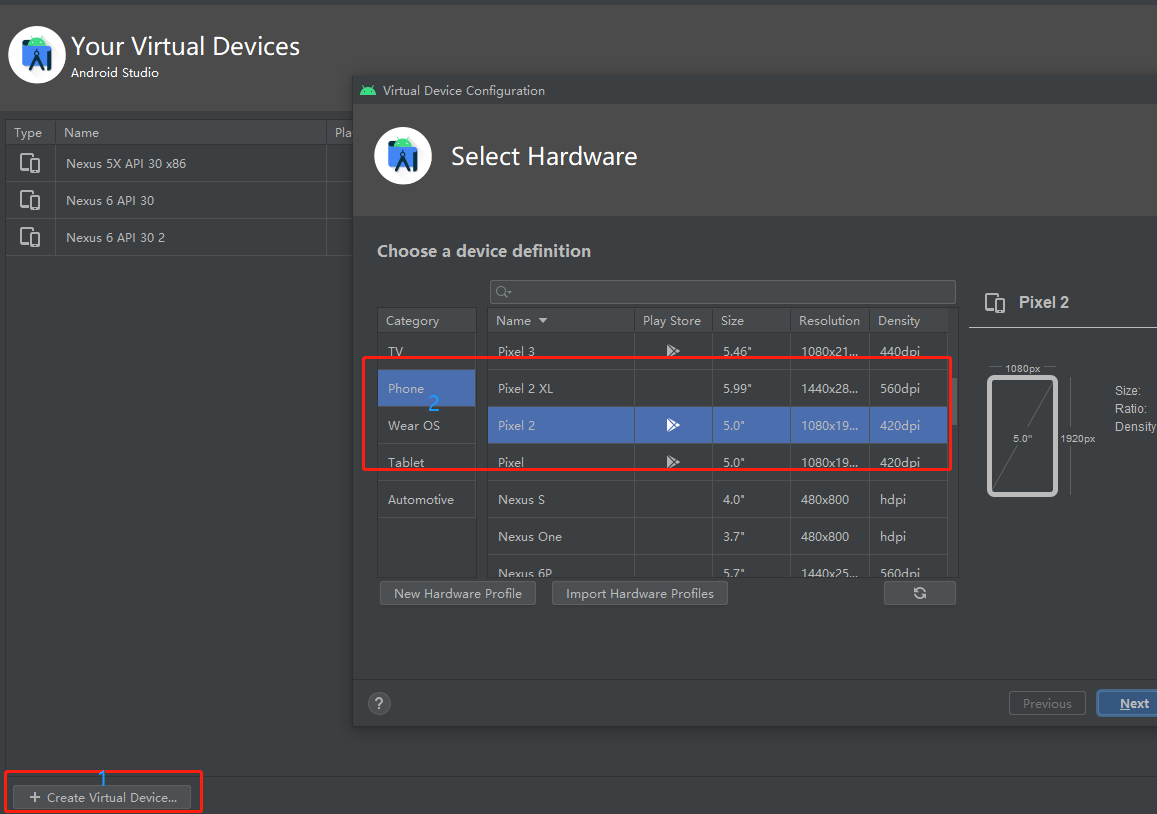The image size is (1157, 814).
Task: Click the device icon for Nexus 6 API 30
Action: click(30, 200)
